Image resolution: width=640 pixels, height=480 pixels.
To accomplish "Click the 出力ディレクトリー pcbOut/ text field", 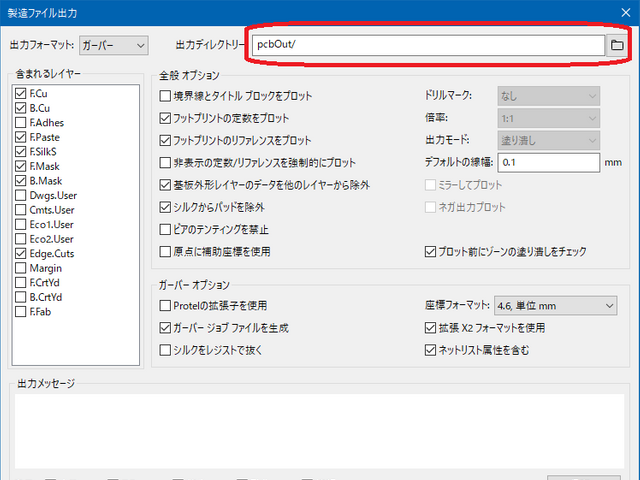I will click(x=428, y=45).
